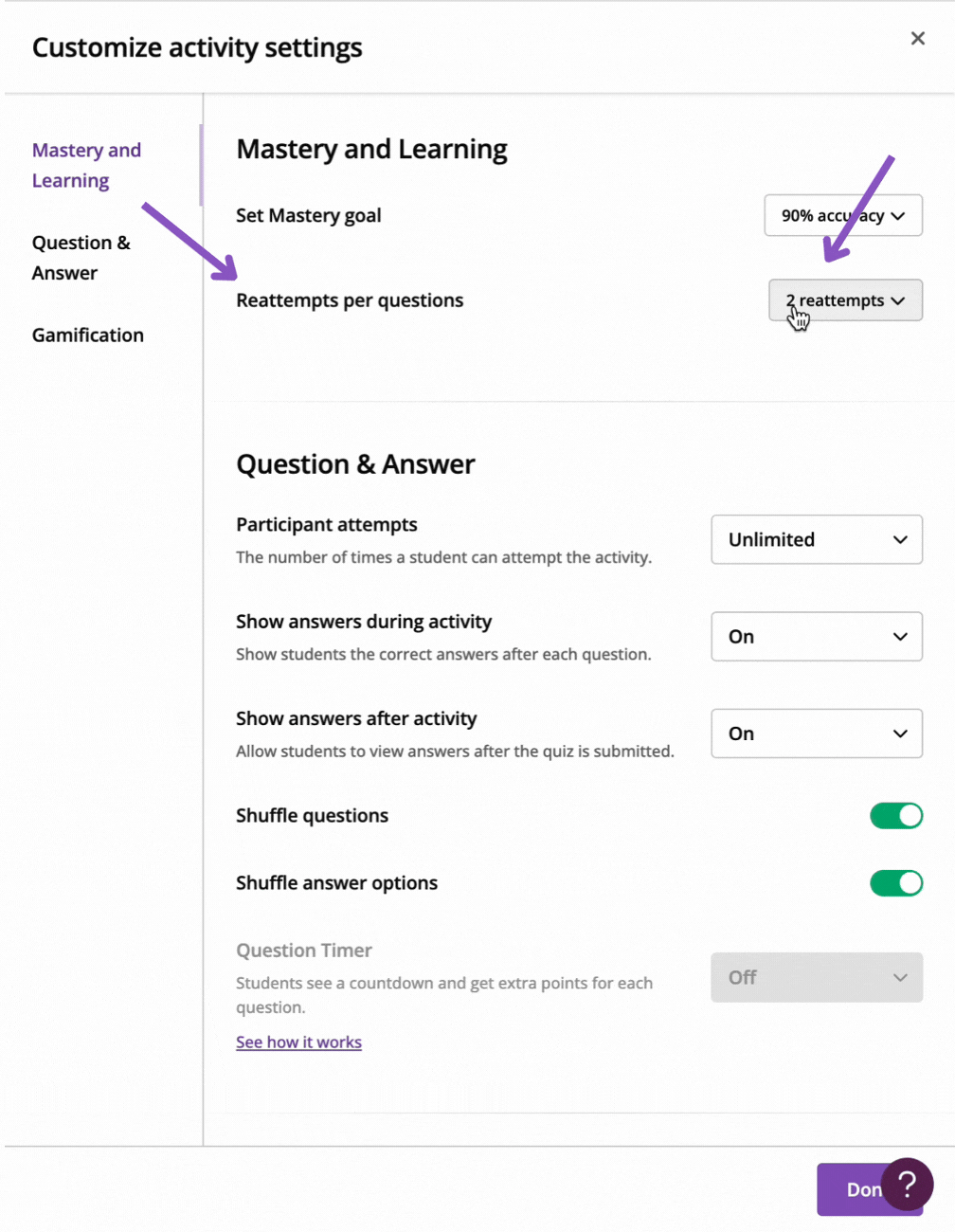Open the See how it works link
The height and width of the screenshot is (1232, 955).
[298, 1042]
